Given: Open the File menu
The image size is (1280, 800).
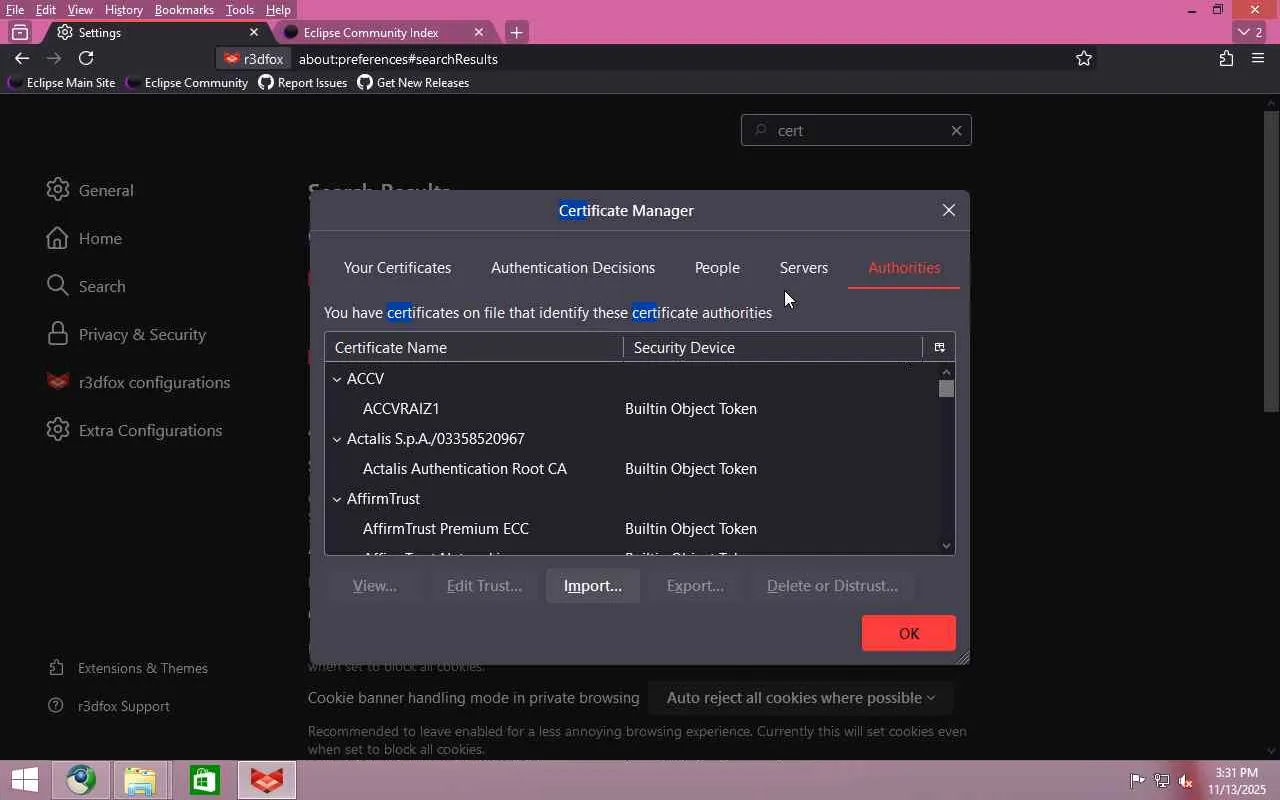Looking at the screenshot, I should pyautogui.click(x=14, y=10).
